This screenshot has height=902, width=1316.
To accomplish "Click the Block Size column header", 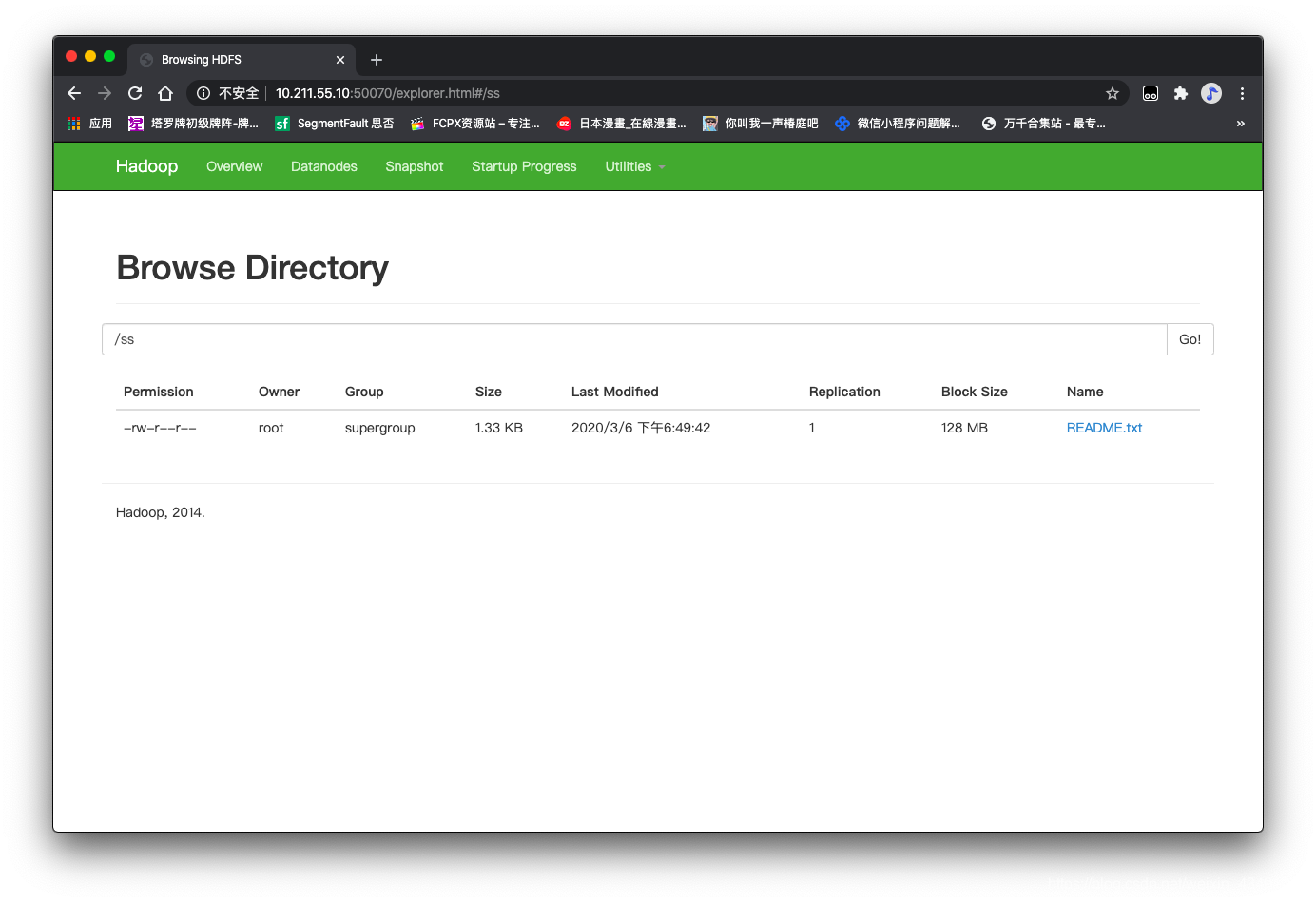I will point(975,392).
